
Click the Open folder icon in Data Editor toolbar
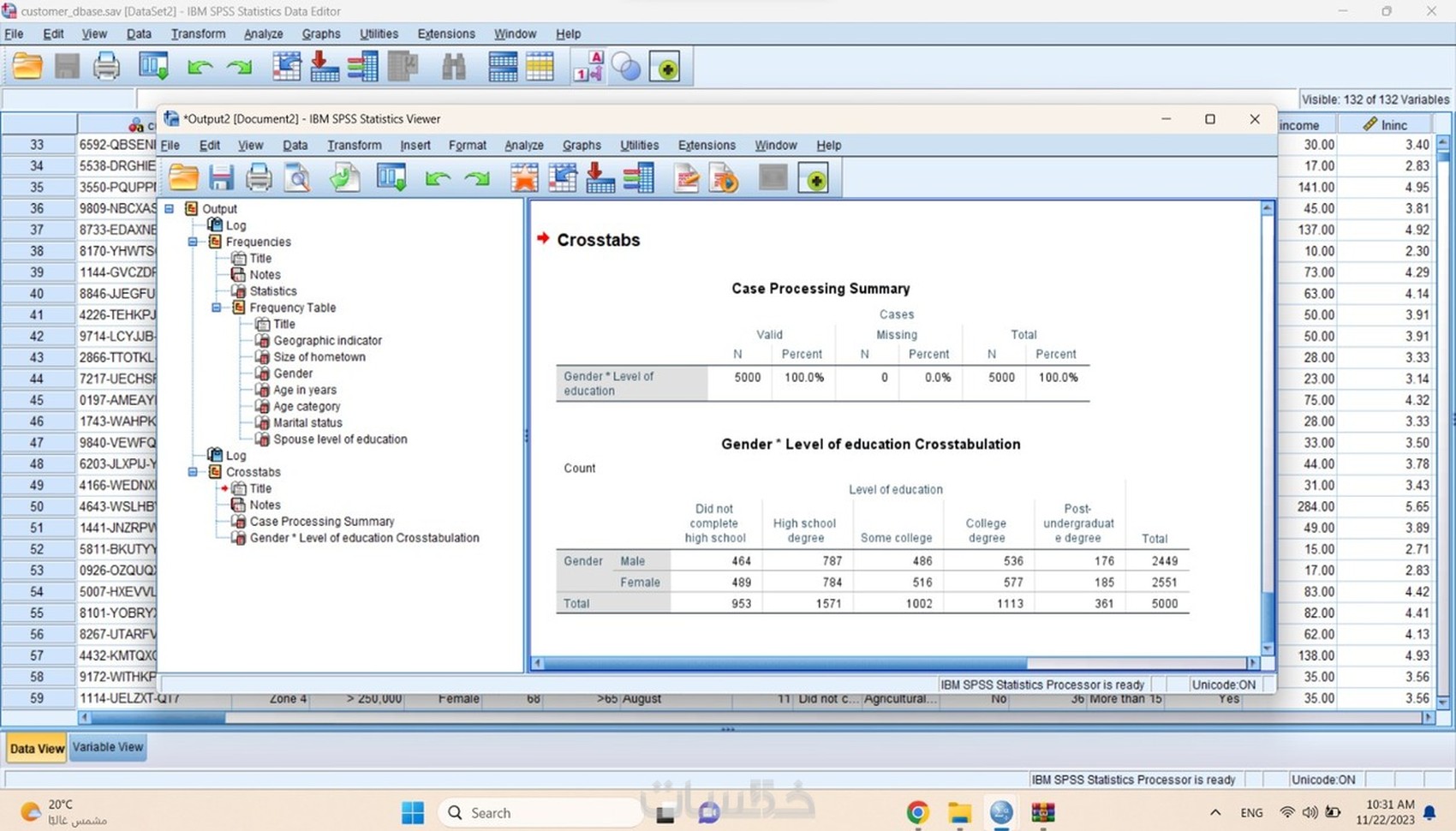click(27, 67)
